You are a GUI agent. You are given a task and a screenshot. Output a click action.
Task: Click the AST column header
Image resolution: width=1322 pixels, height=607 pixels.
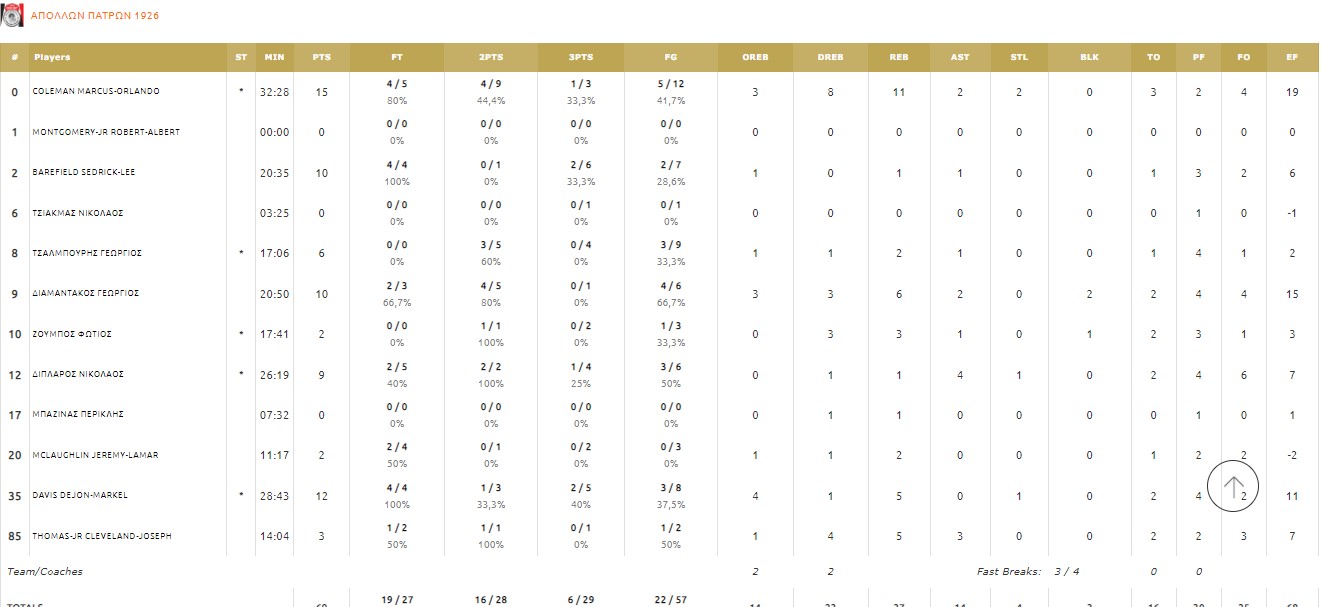(960, 57)
